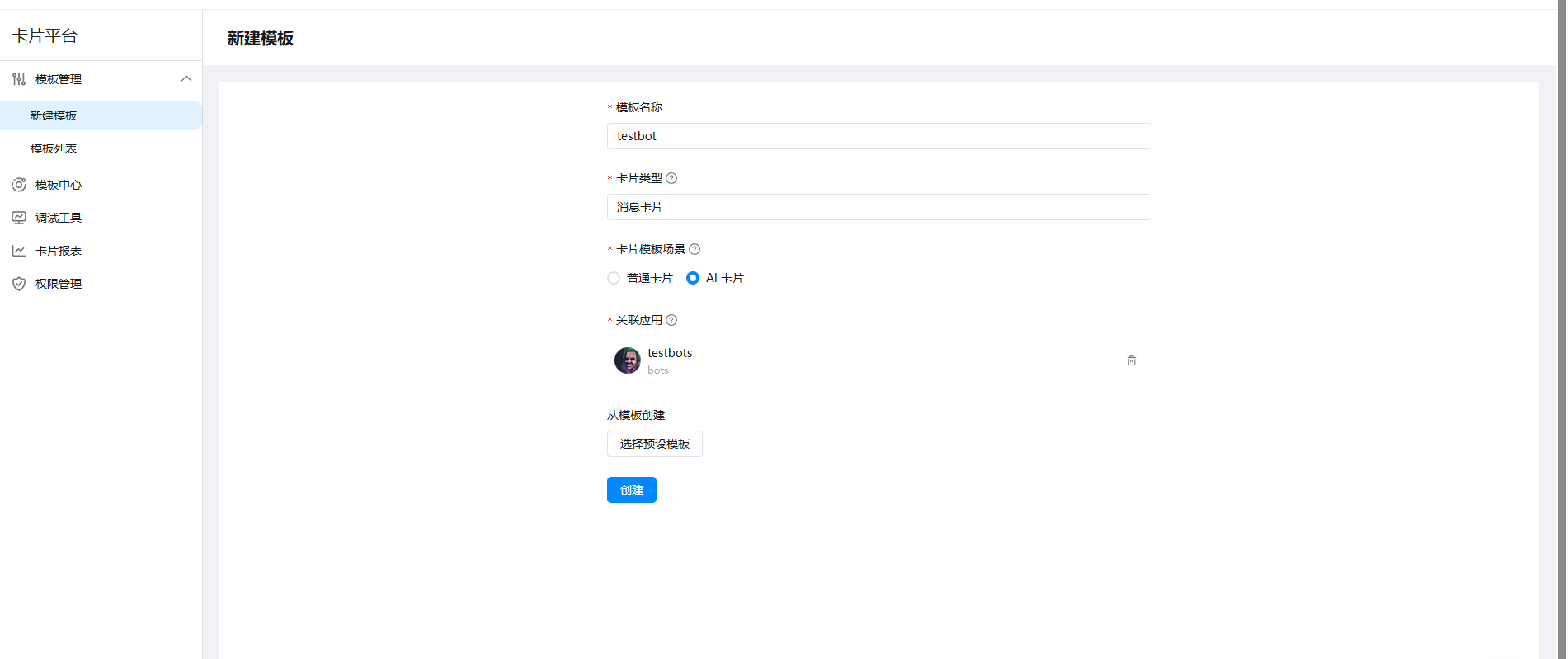Screen dimensions: 1568x659
Task: Click the testbots avatar image
Action: tap(628, 360)
